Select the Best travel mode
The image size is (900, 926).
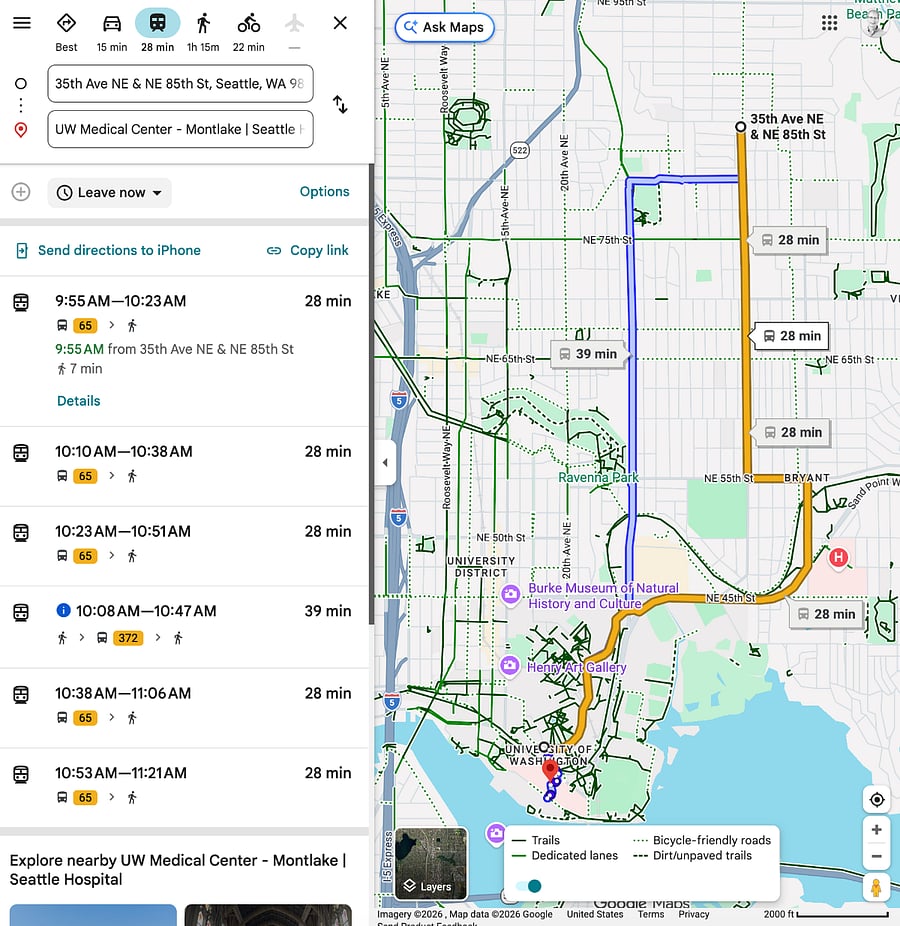tap(66, 32)
